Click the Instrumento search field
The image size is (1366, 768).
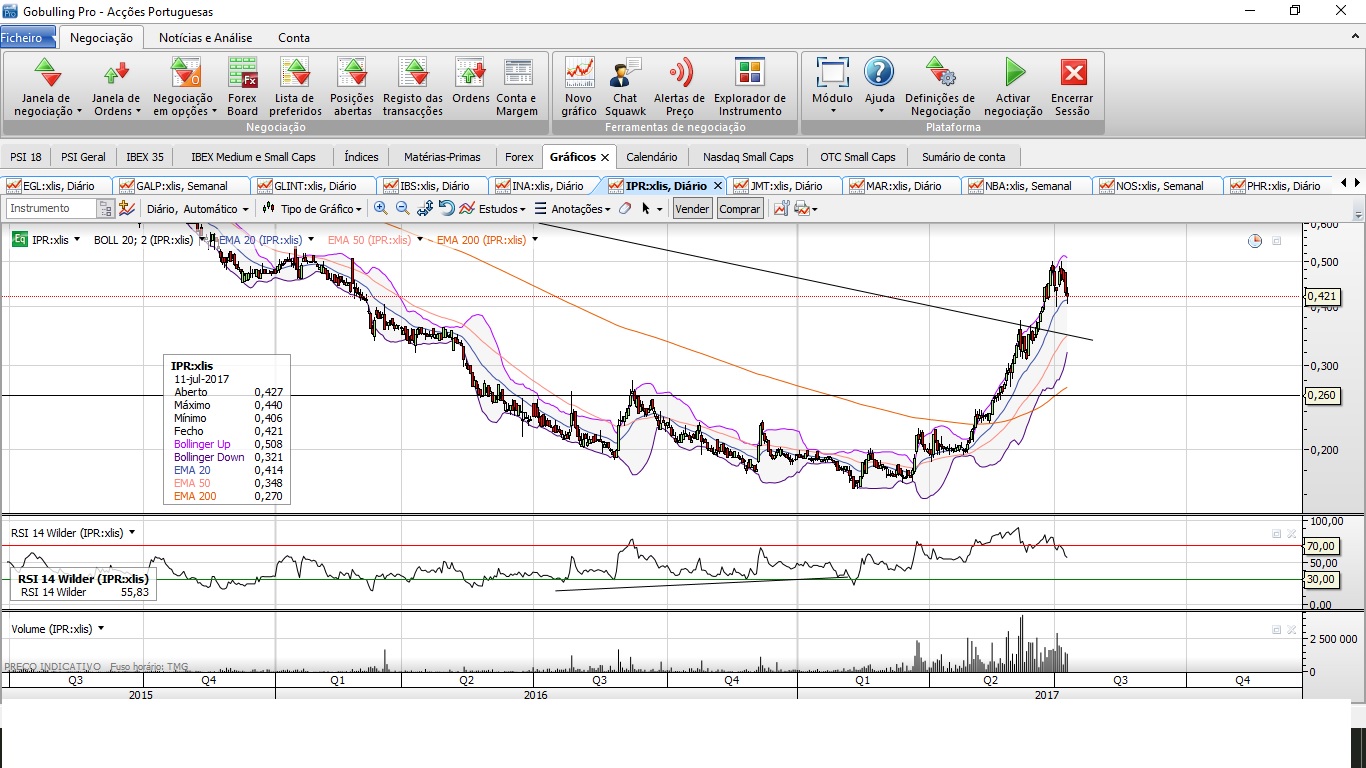pos(52,208)
